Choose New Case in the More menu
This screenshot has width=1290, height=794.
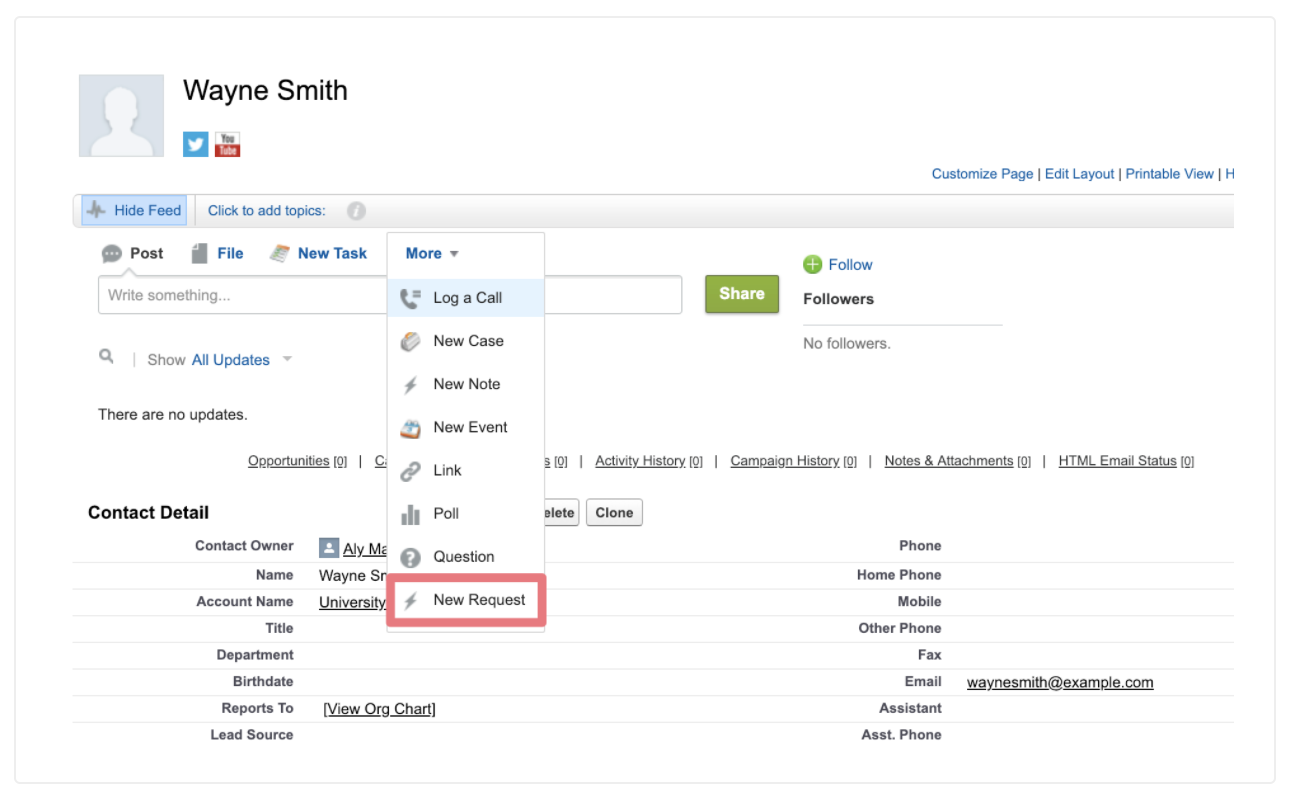[467, 341]
